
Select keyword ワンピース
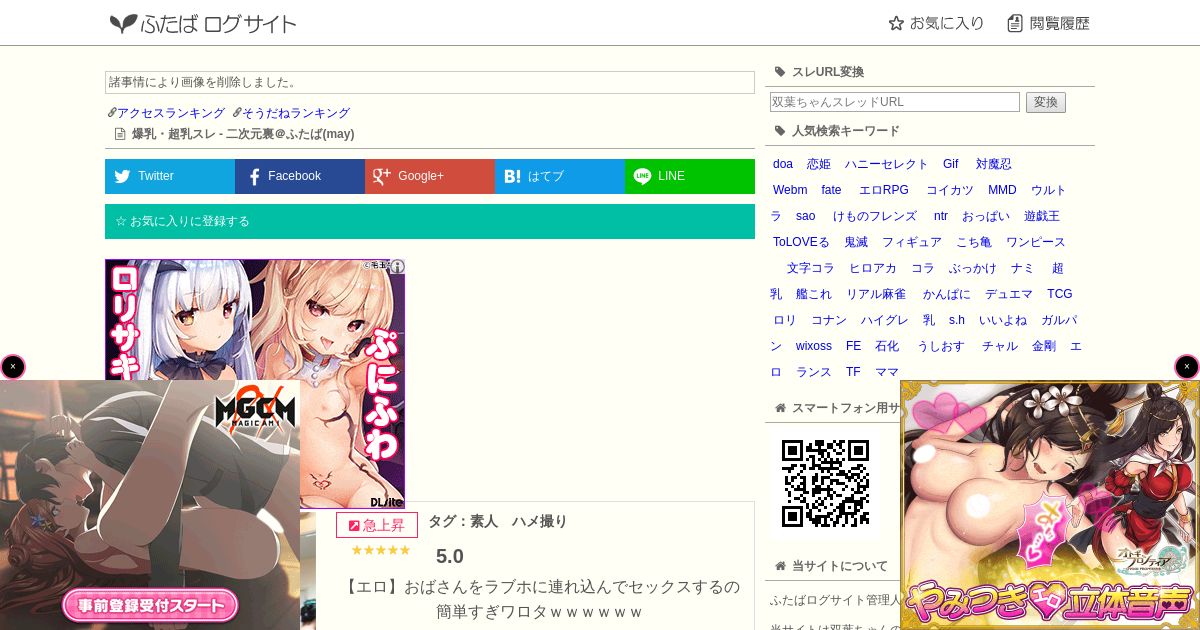1036,242
